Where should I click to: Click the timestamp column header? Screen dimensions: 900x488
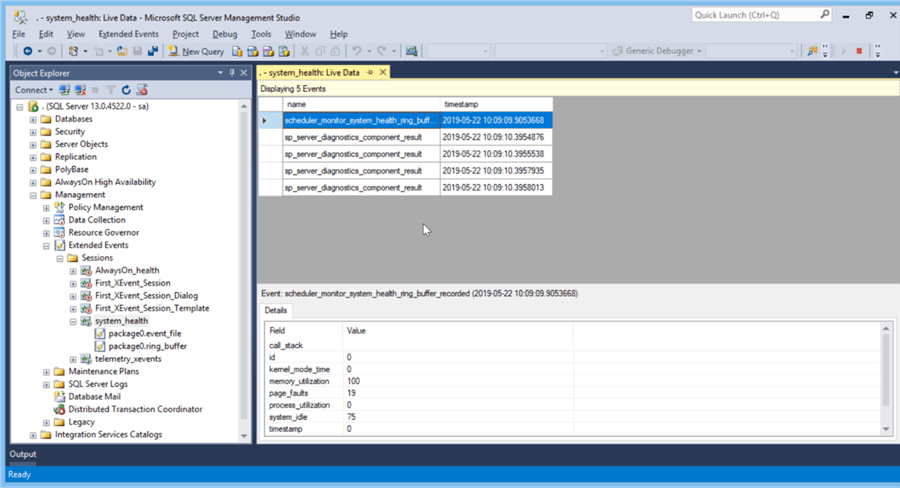coord(496,104)
